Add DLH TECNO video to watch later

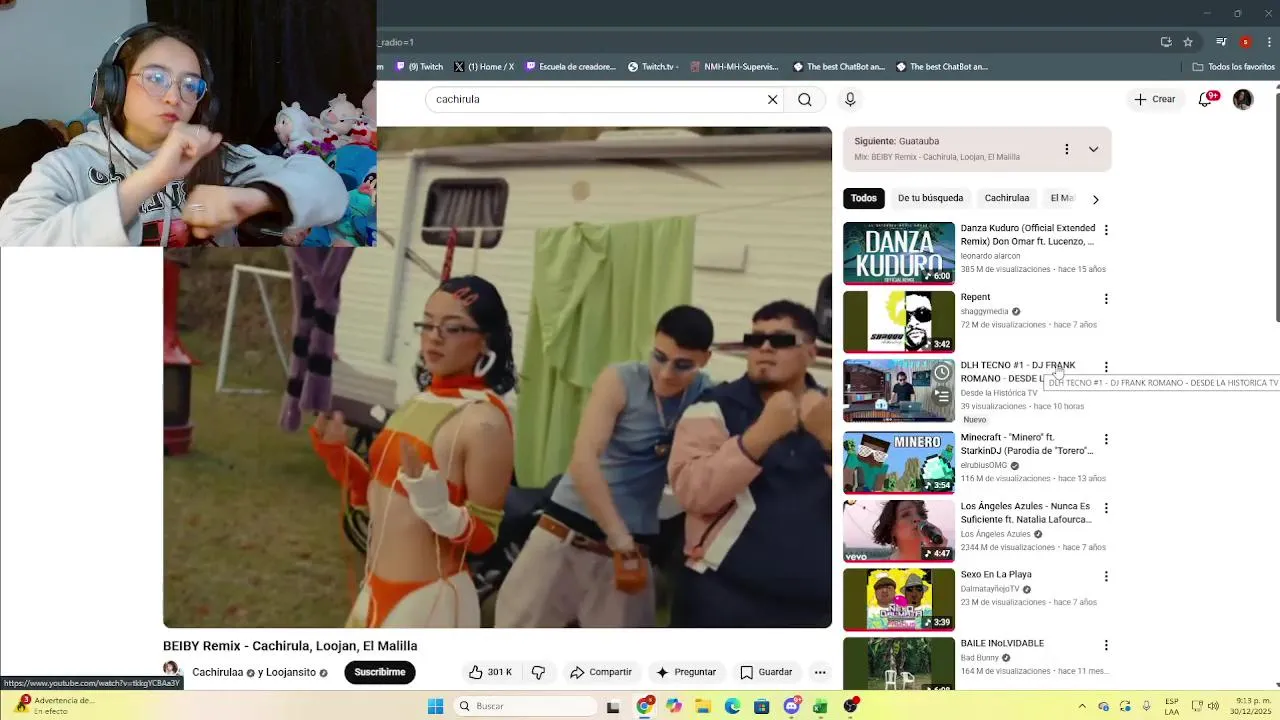tap(942, 373)
